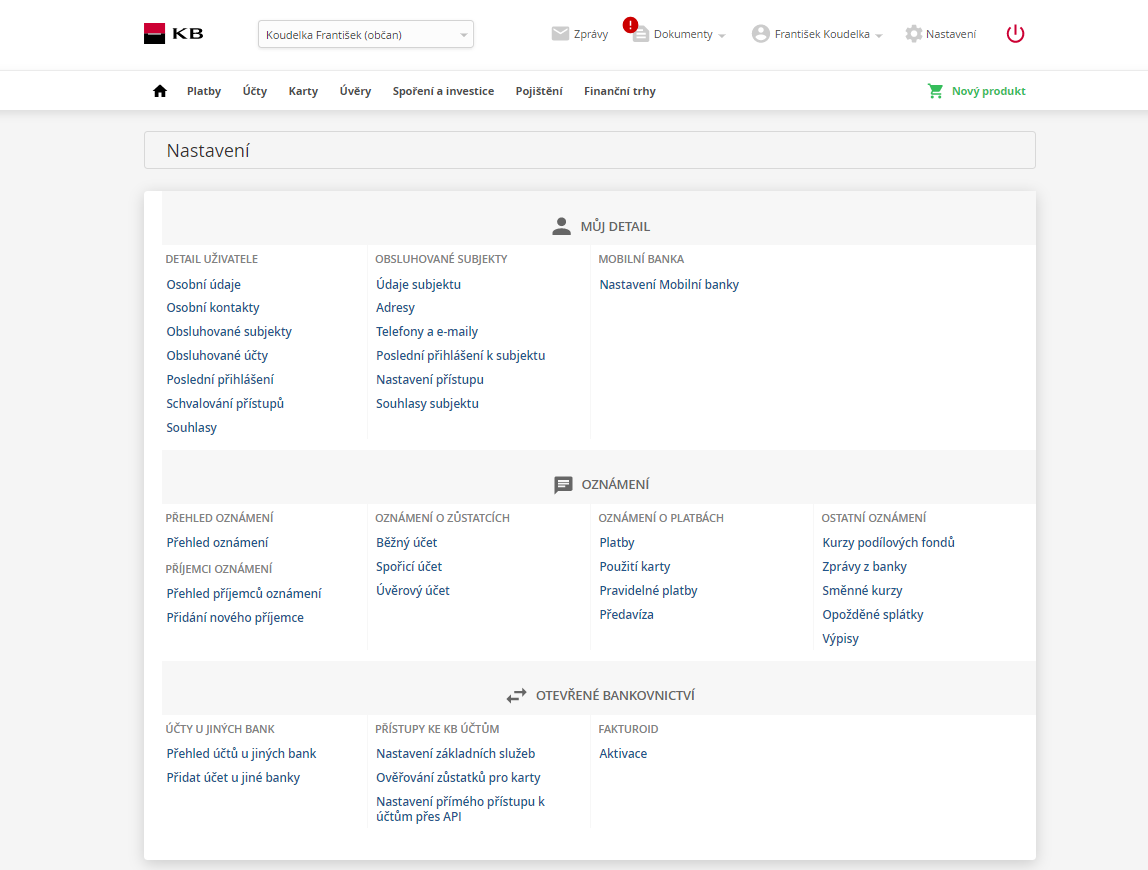Open the Účty menu
This screenshot has width=1148, height=870.
click(x=255, y=91)
